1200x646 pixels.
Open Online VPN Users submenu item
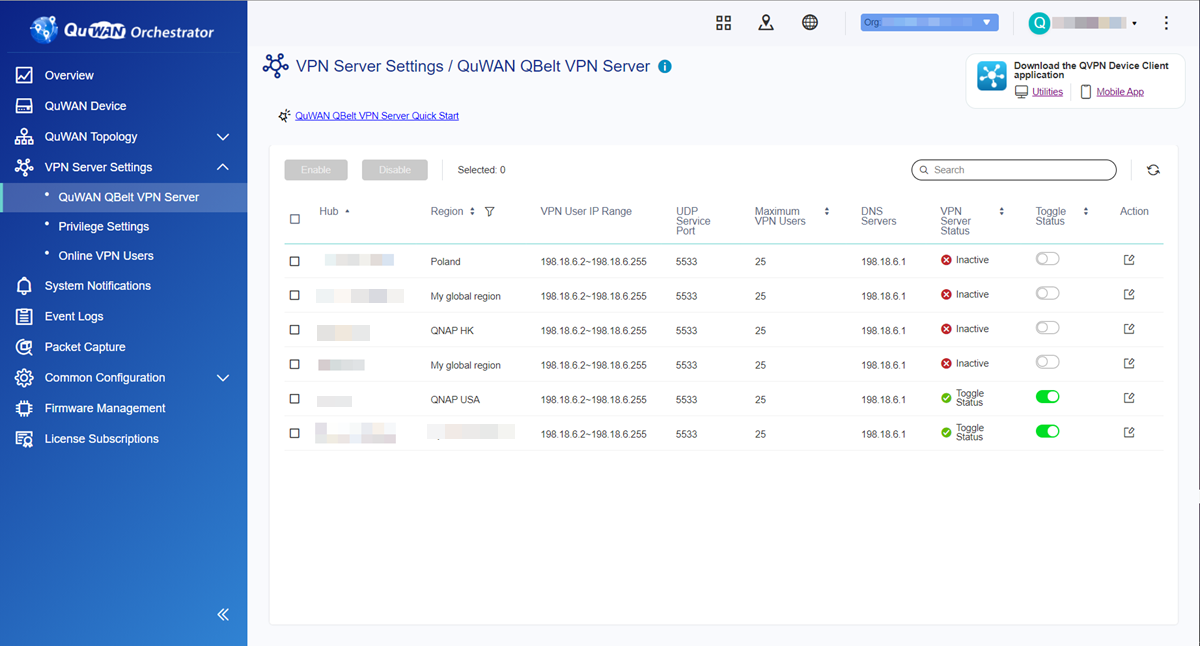pyautogui.click(x=106, y=256)
